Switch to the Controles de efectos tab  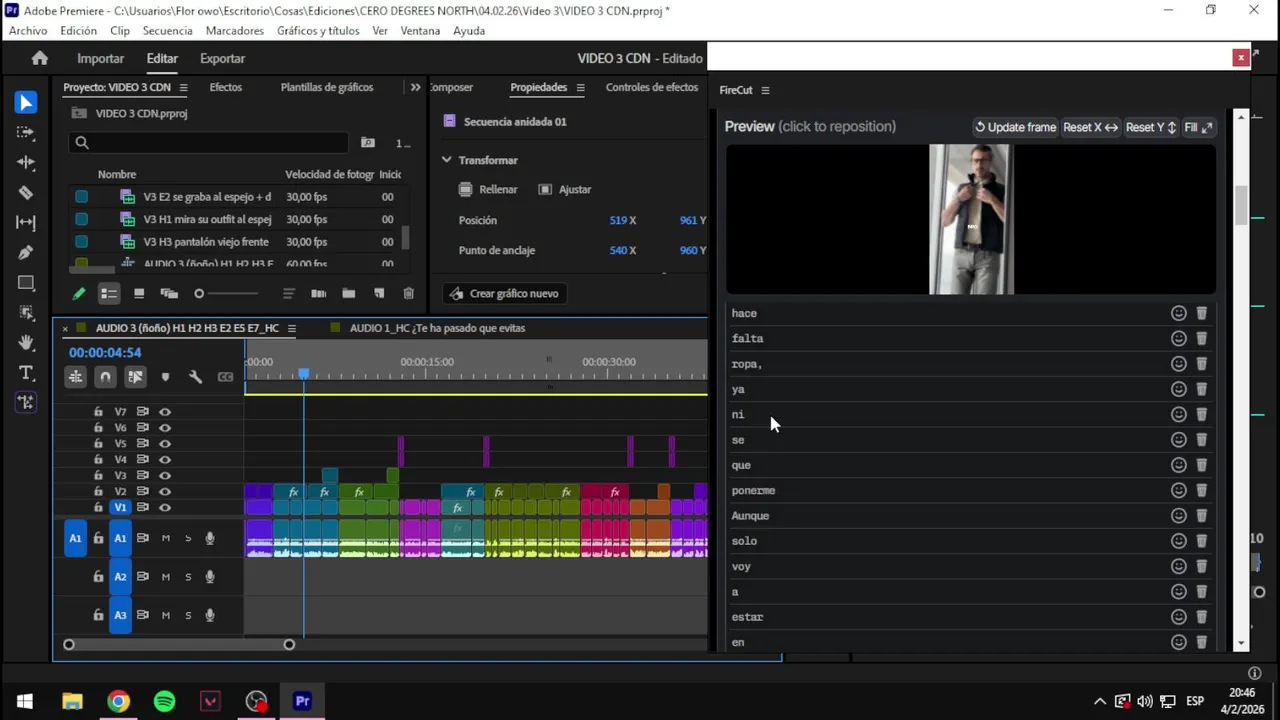coord(652,87)
